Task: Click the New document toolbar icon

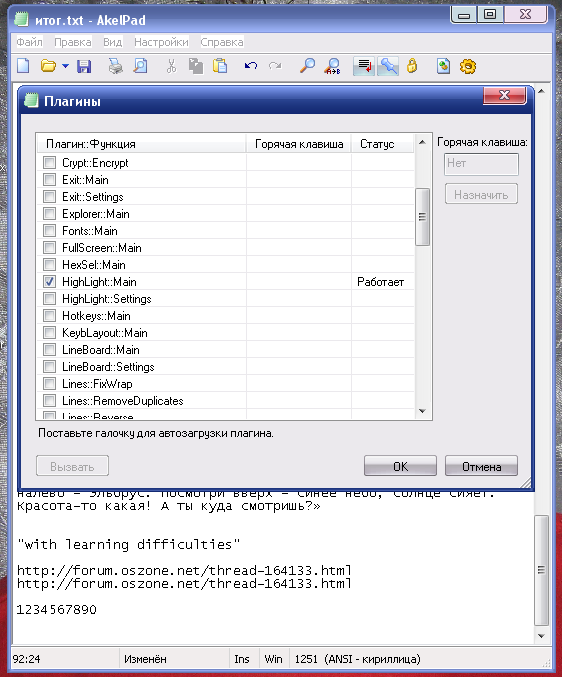Action: point(23,66)
